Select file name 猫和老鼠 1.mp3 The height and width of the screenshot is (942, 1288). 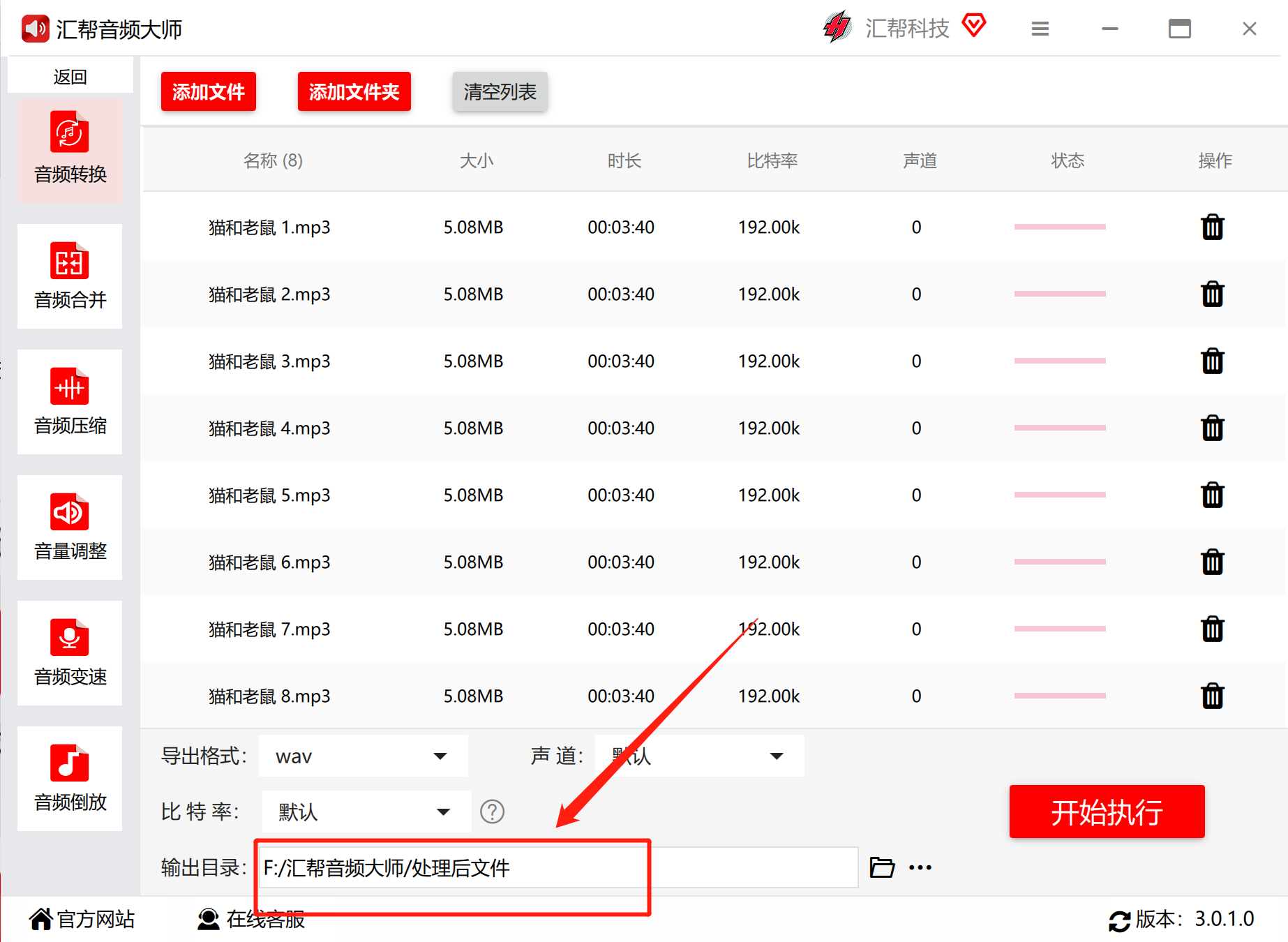269,227
